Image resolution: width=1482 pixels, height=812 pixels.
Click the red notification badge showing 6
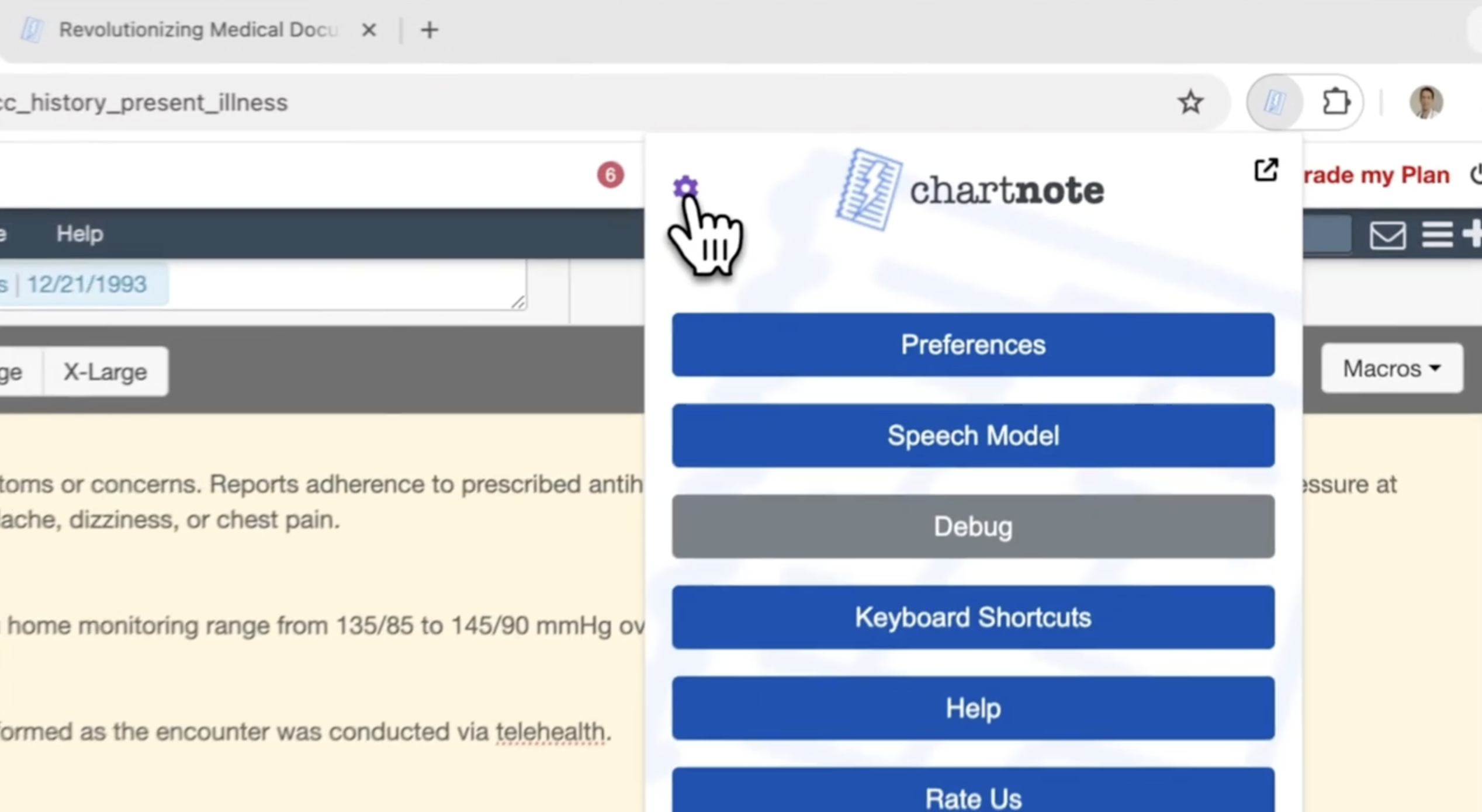(610, 175)
